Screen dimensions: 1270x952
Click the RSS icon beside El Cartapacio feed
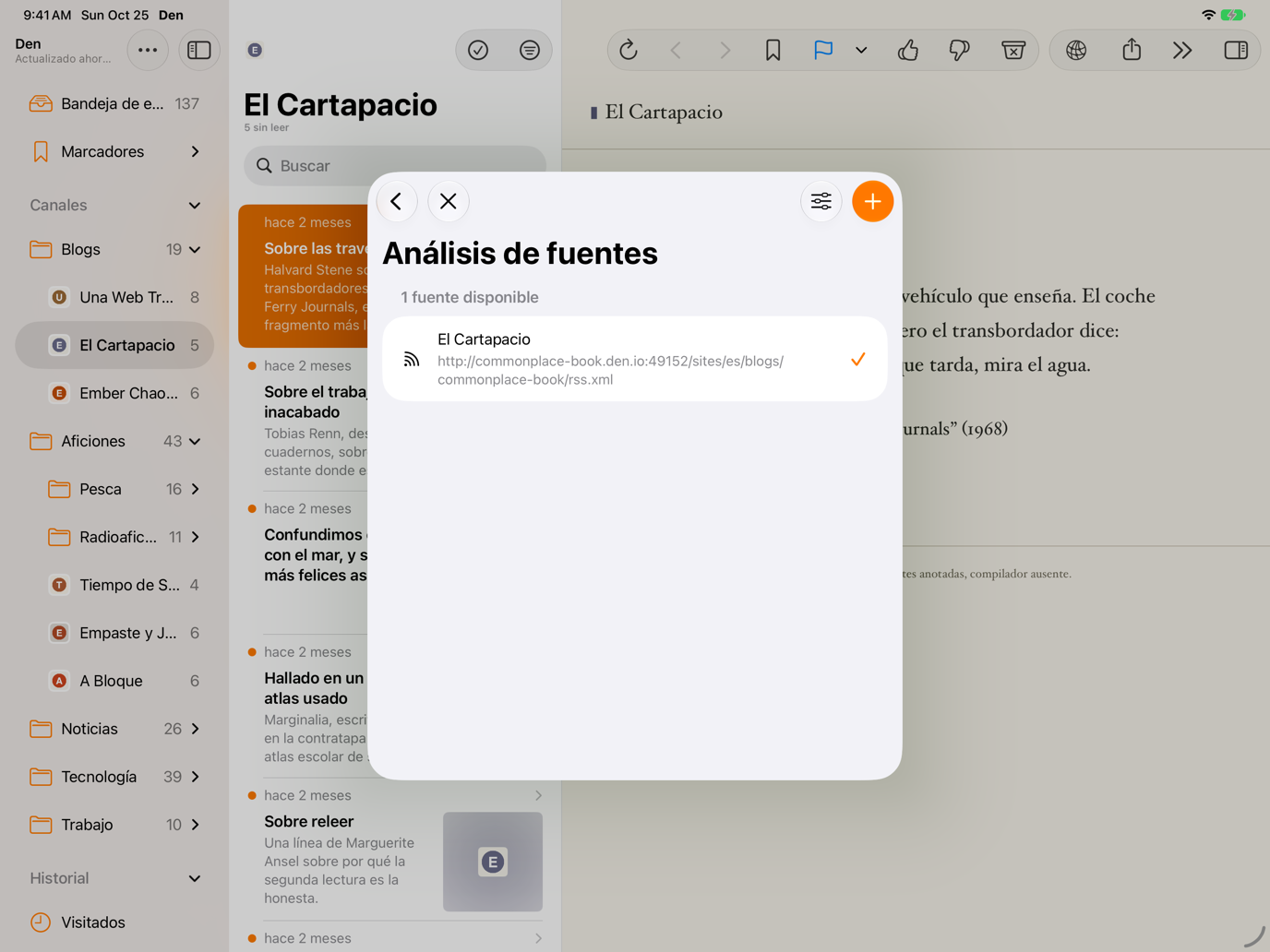click(x=412, y=359)
